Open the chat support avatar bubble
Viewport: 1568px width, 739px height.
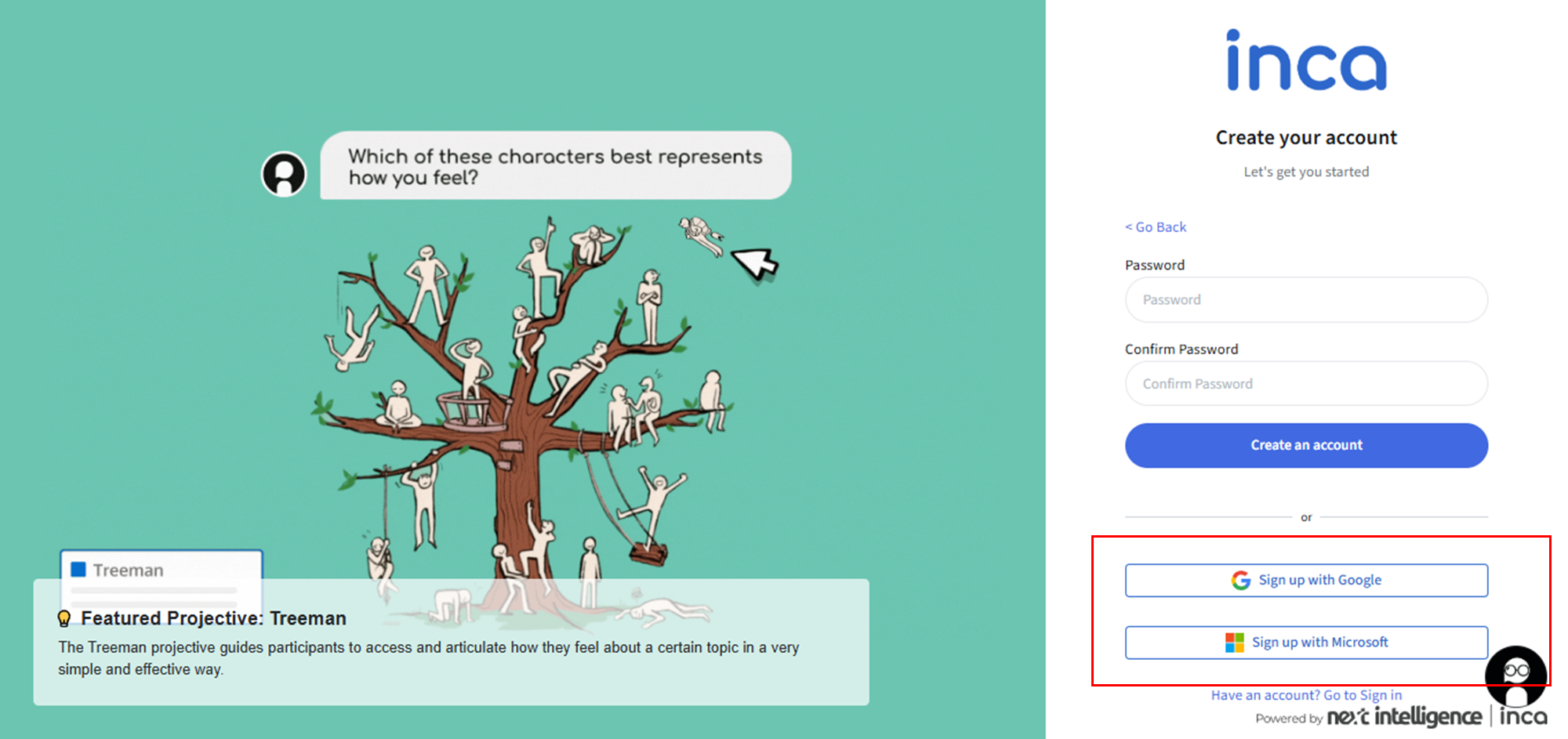(x=1515, y=675)
